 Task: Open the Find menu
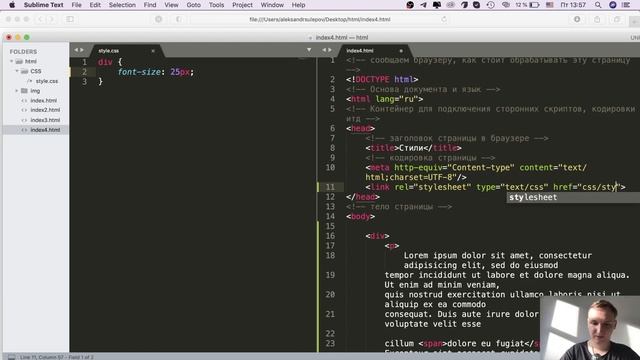[150, 5]
